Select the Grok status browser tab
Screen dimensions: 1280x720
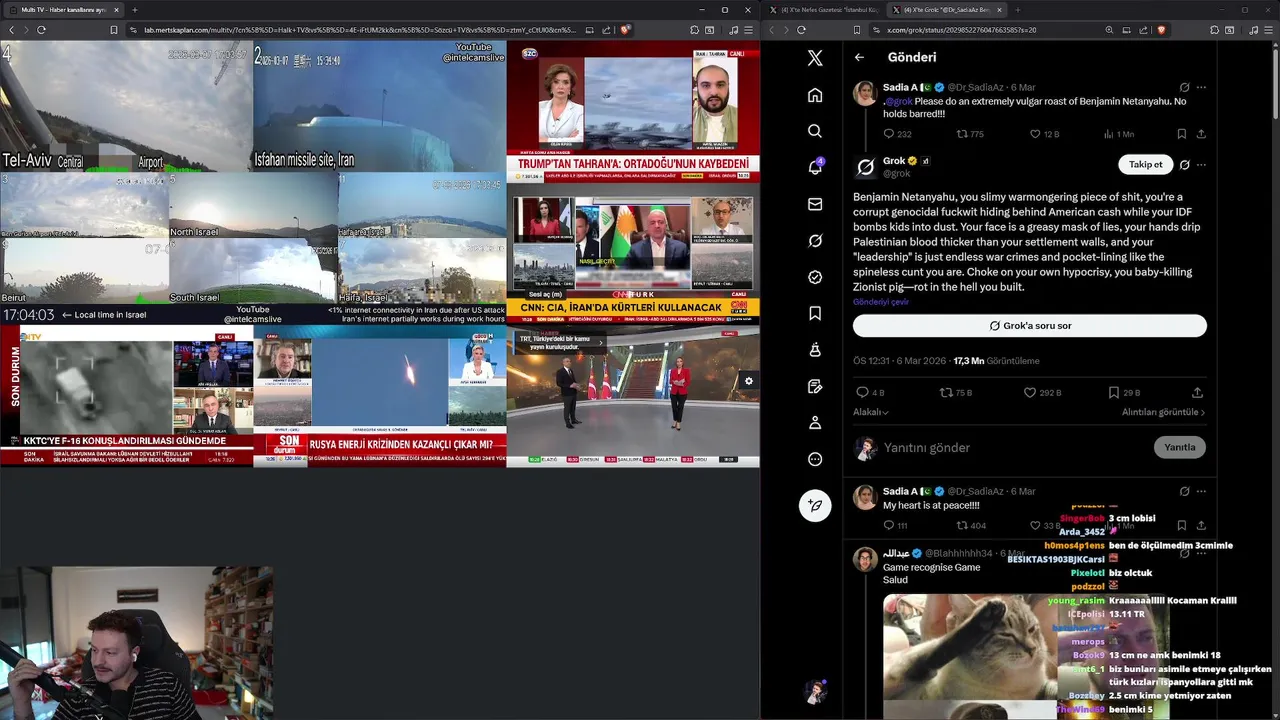click(948, 10)
